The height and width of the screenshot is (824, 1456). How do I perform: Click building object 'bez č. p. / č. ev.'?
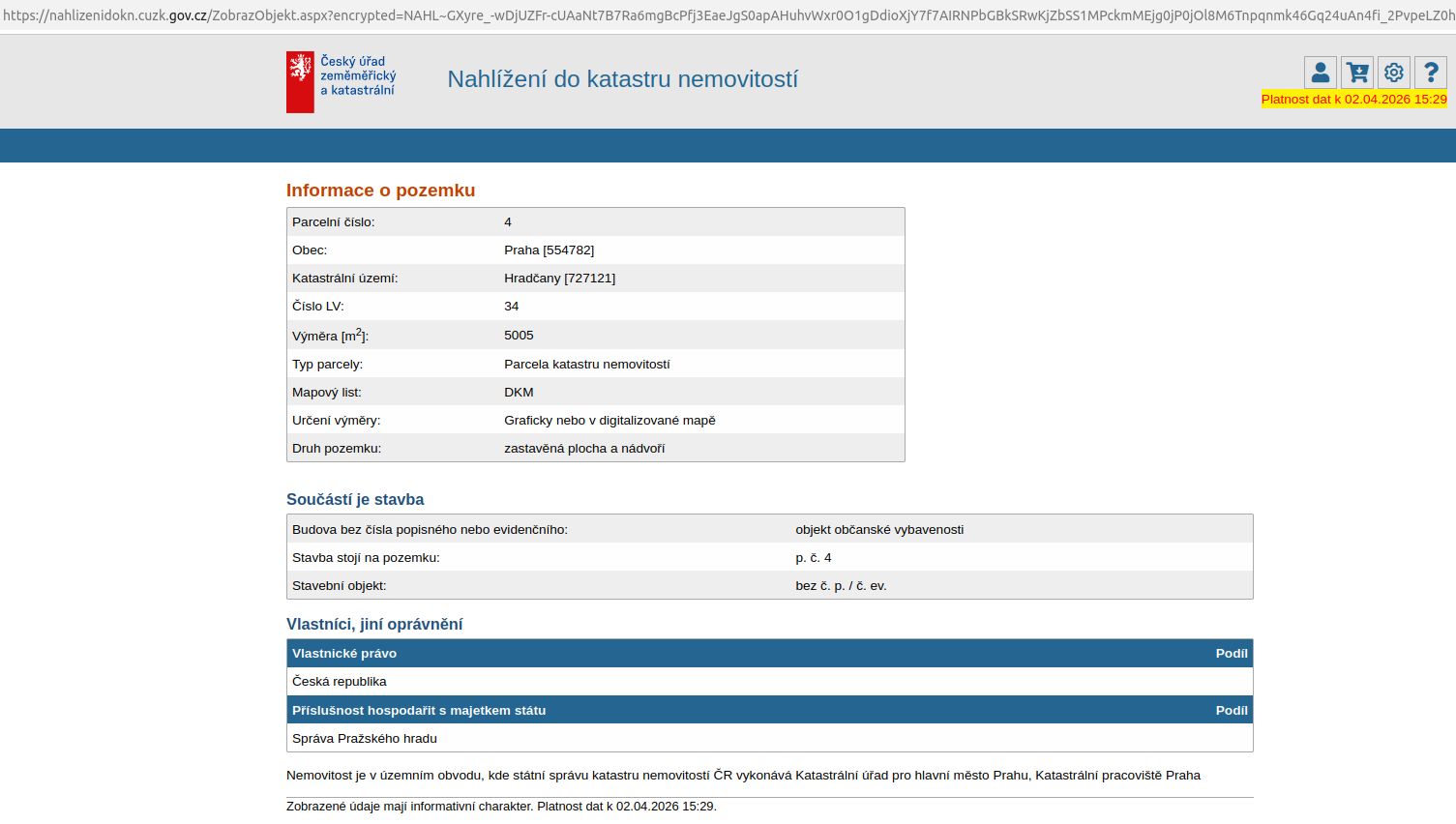[x=841, y=586]
